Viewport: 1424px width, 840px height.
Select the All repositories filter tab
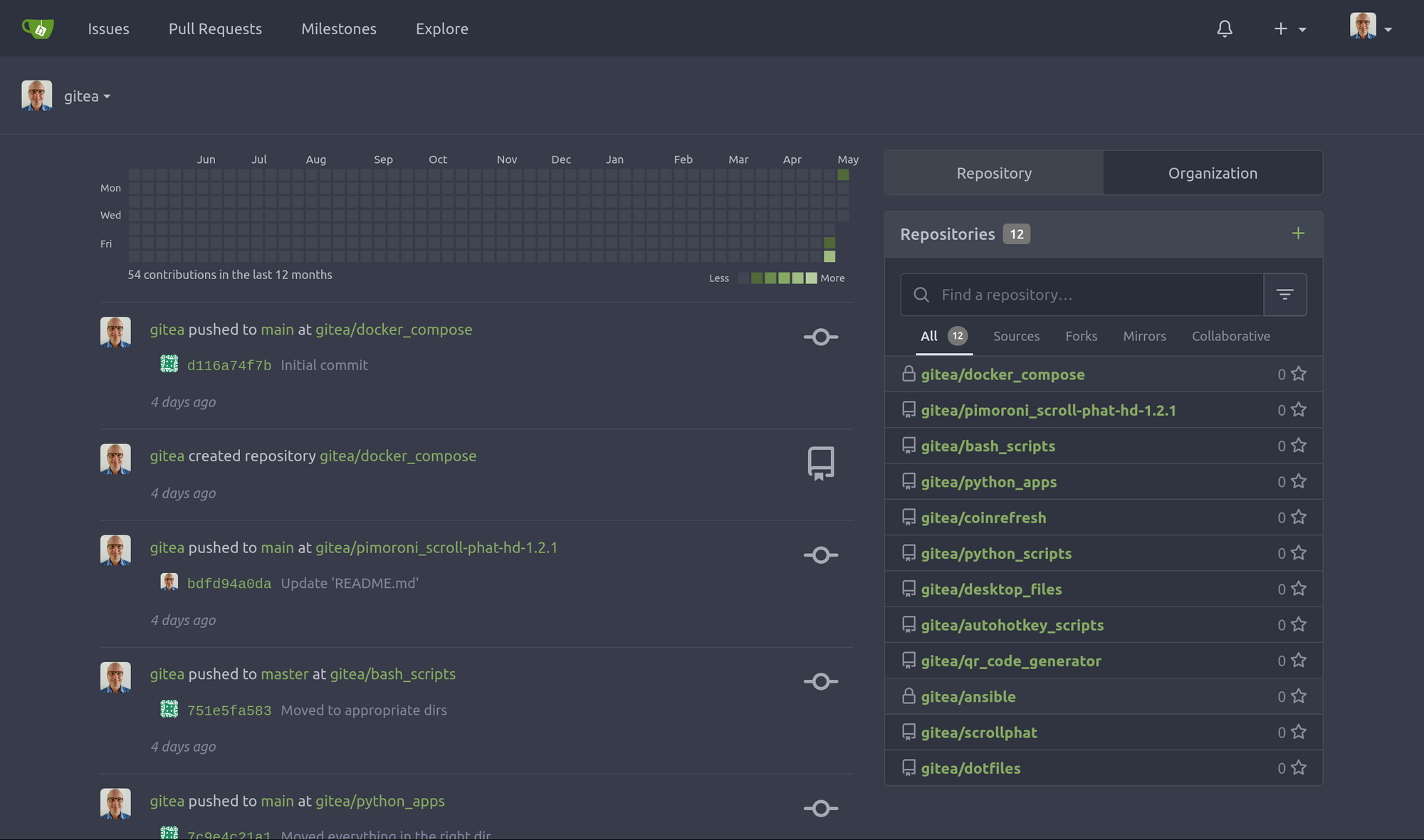point(943,336)
